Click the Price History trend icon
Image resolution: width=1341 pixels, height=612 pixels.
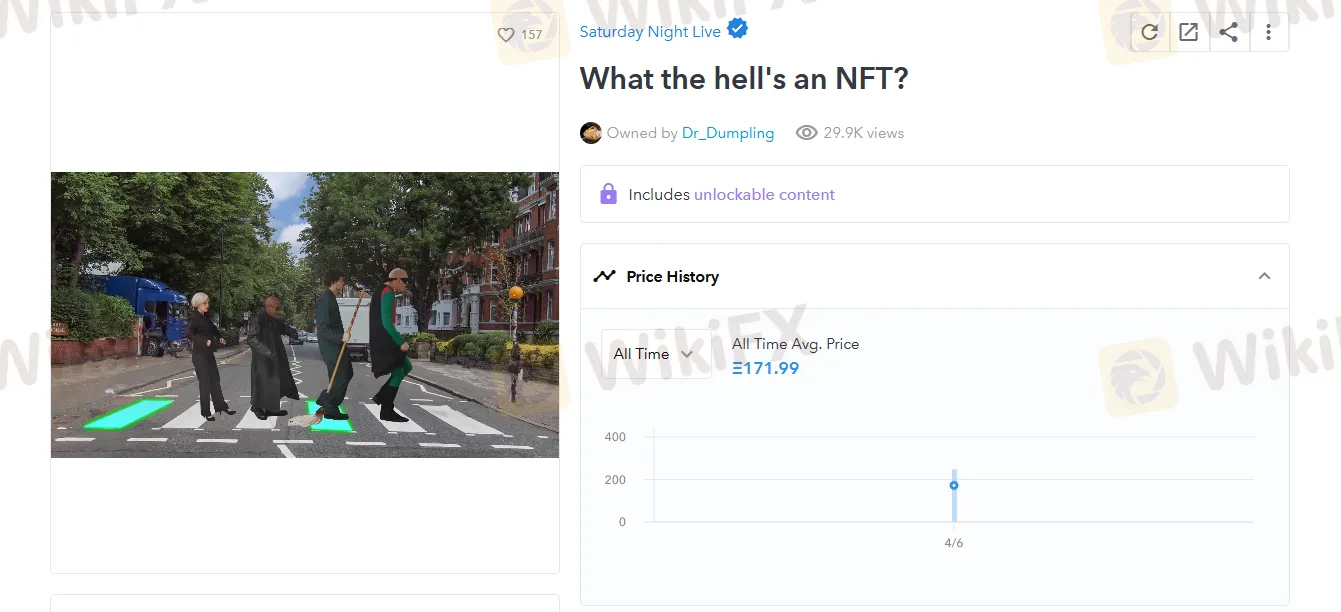pos(604,276)
